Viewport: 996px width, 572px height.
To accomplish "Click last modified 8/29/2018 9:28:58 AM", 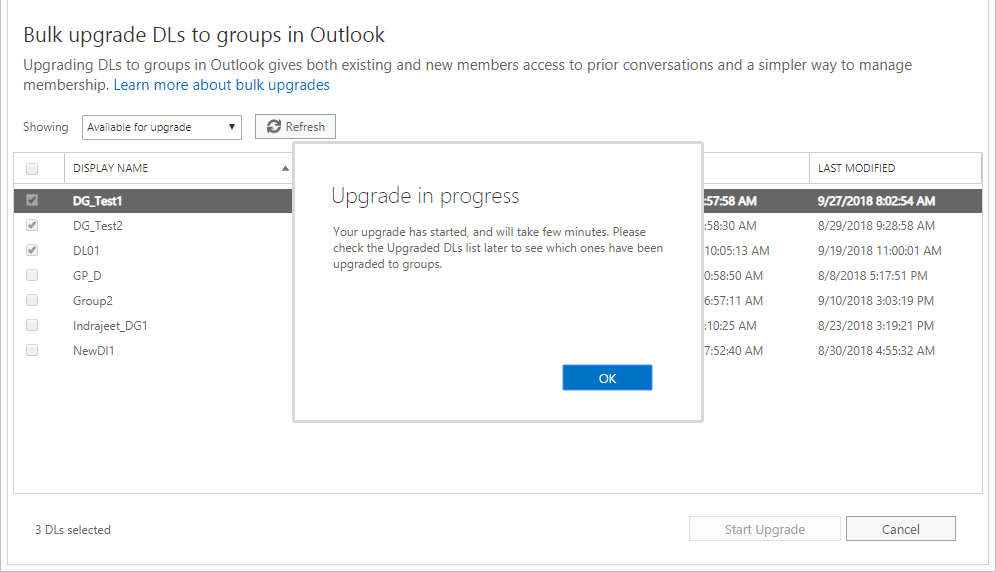I will [x=876, y=226].
